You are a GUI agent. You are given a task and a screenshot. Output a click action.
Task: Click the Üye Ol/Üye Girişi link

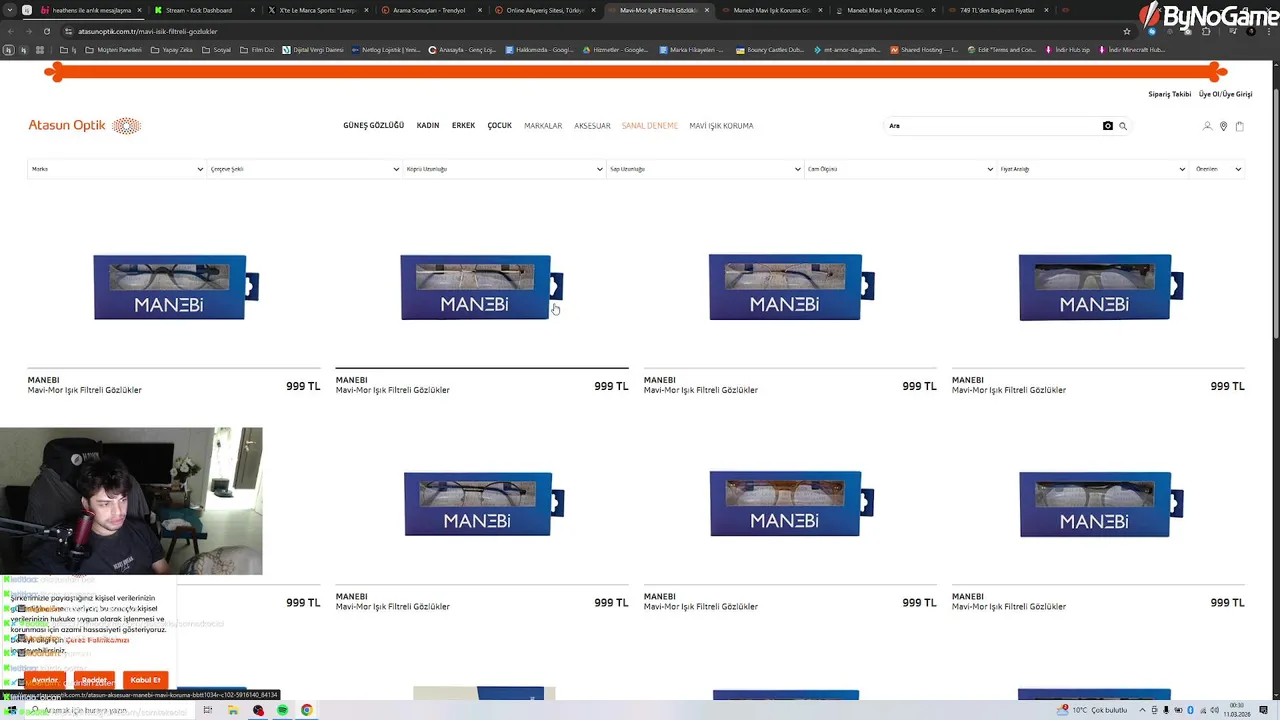pos(1225,94)
